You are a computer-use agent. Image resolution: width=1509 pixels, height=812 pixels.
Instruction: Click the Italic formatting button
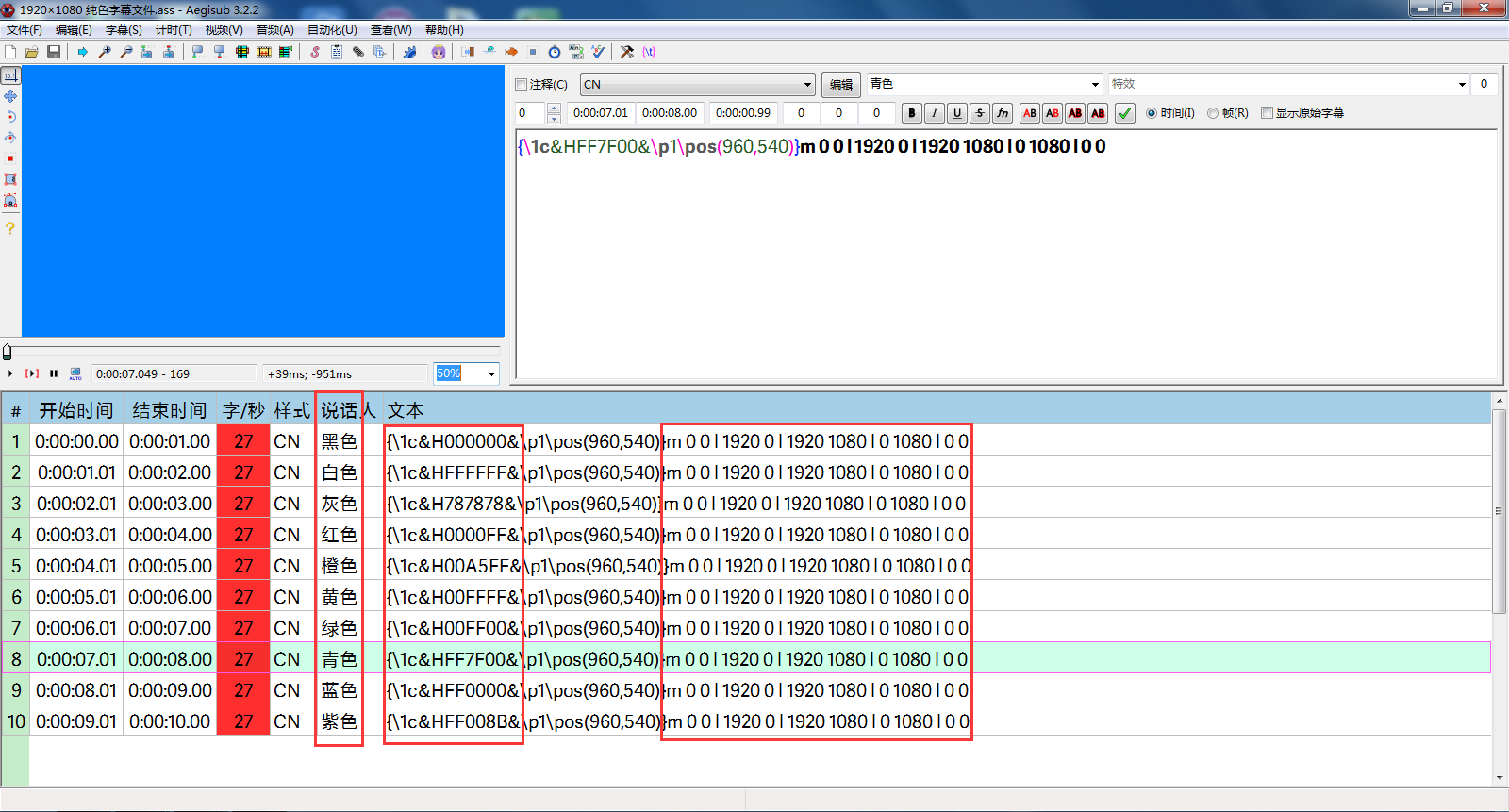point(934,113)
